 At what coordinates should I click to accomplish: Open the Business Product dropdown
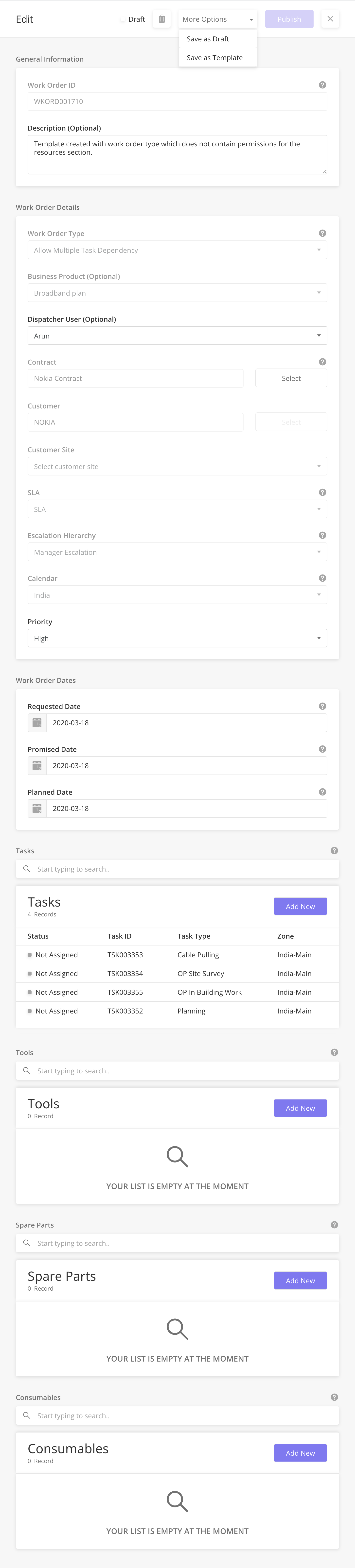tap(177, 293)
